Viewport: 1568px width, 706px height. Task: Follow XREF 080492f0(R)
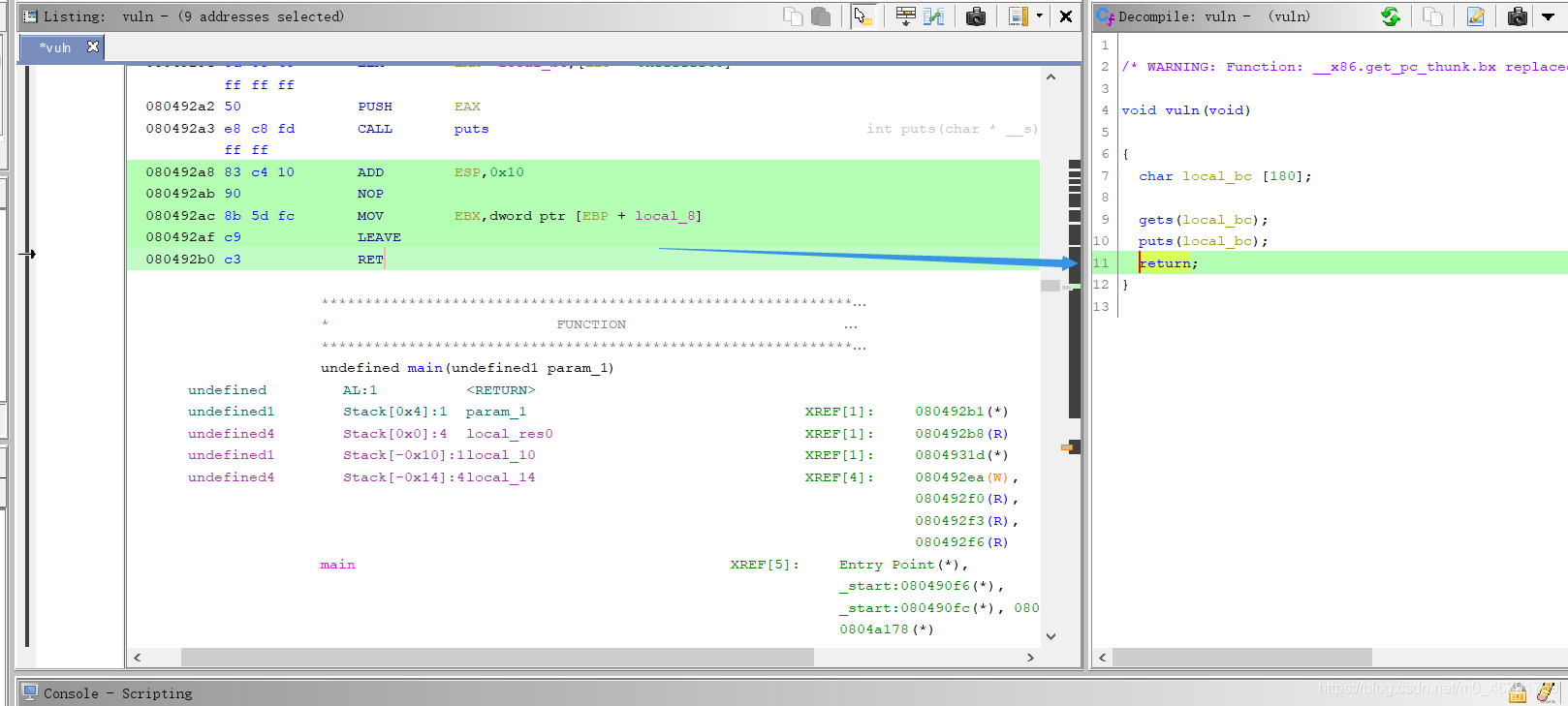pos(961,499)
